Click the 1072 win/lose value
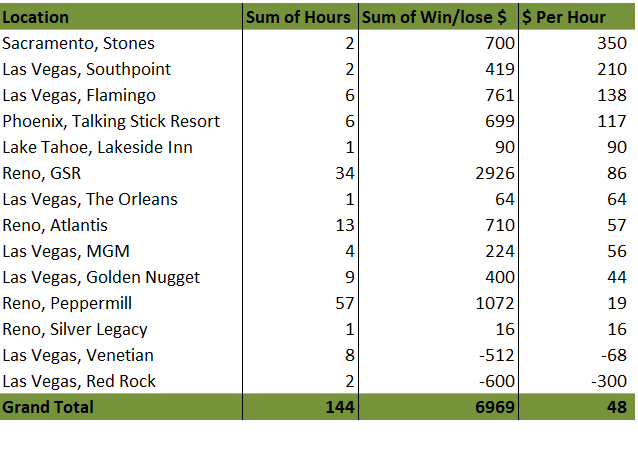 point(495,304)
